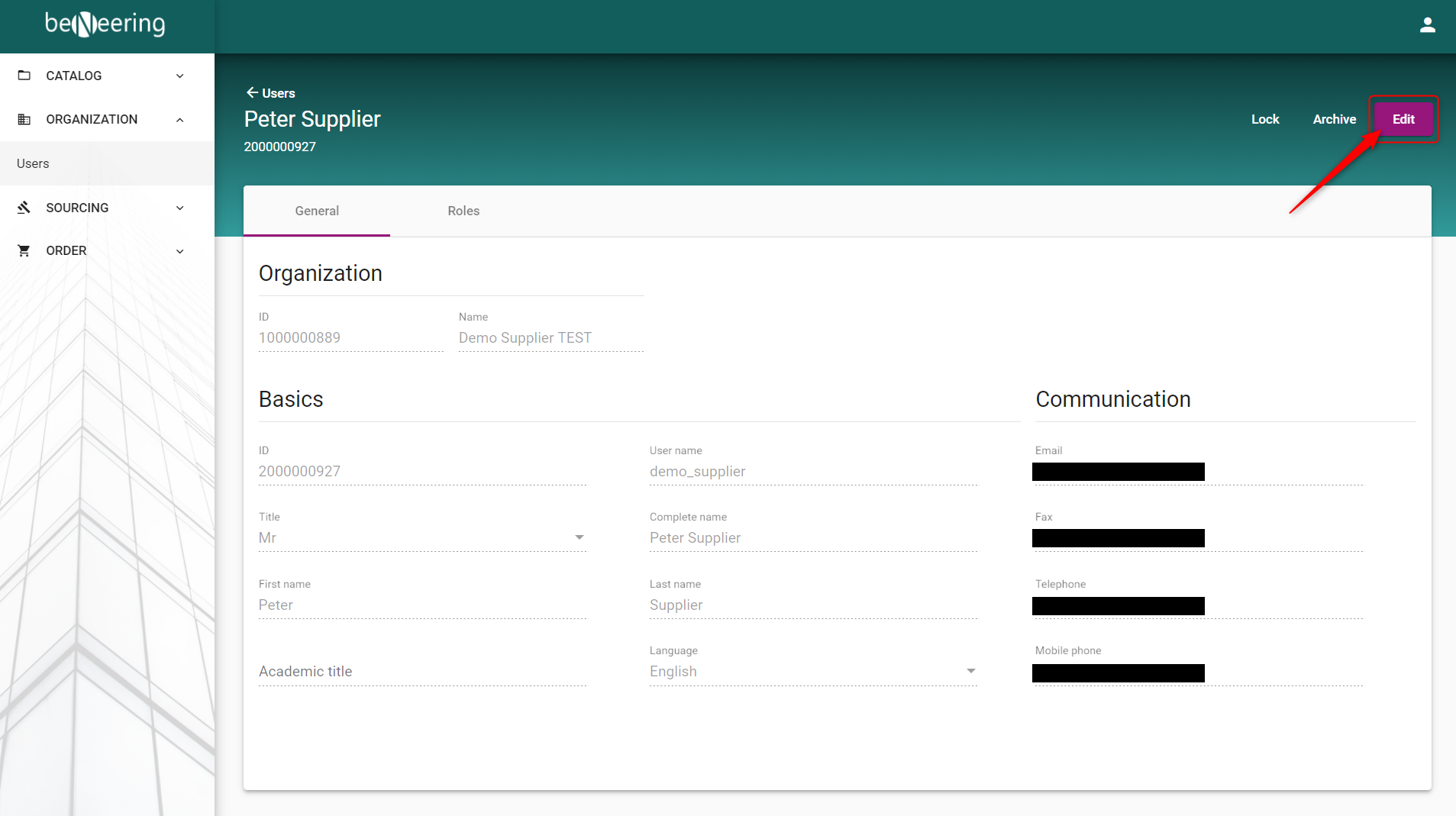Click the Sourcing gavel icon
Viewport: 1456px width, 816px height.
pos(24,208)
